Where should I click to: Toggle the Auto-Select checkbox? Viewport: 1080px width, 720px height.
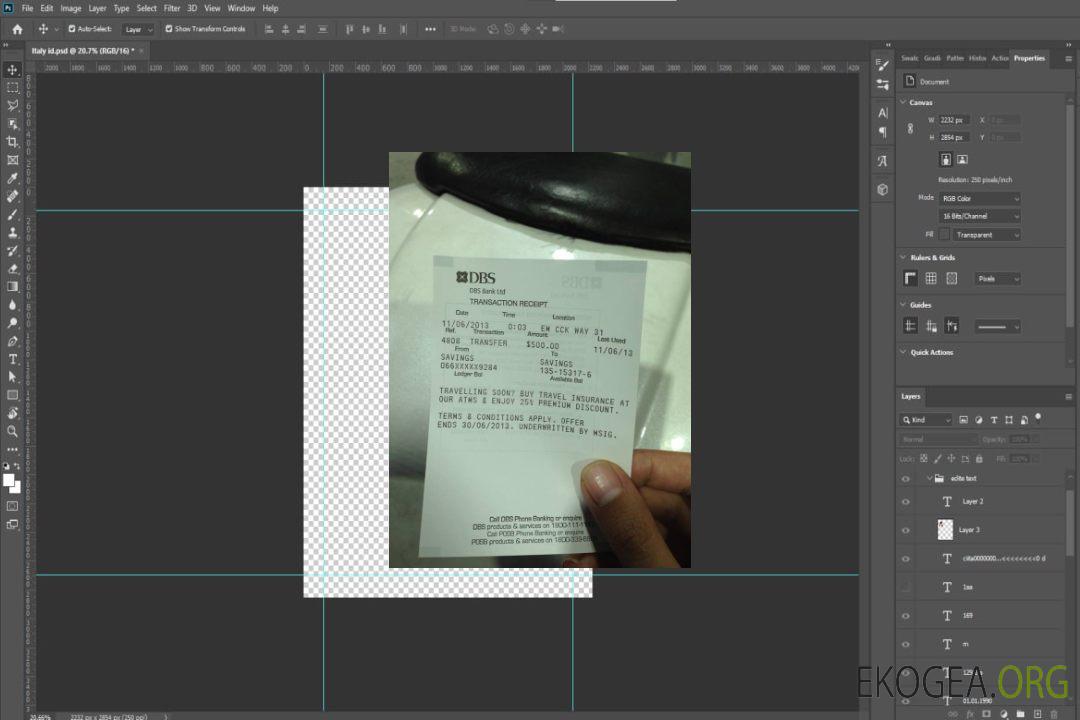click(72, 29)
